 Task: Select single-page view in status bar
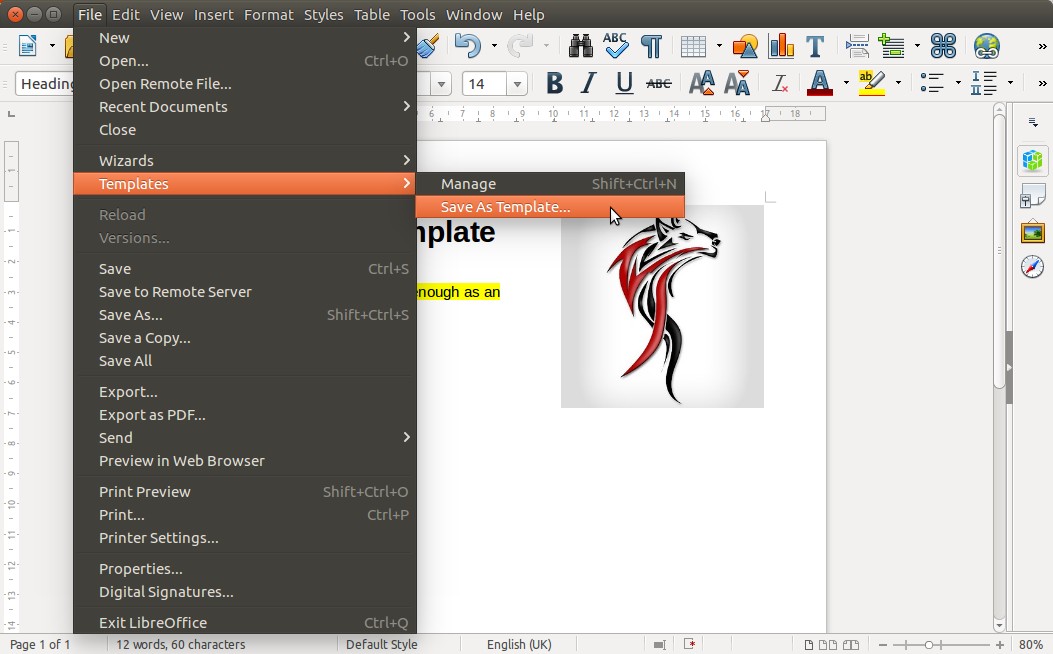pos(809,645)
